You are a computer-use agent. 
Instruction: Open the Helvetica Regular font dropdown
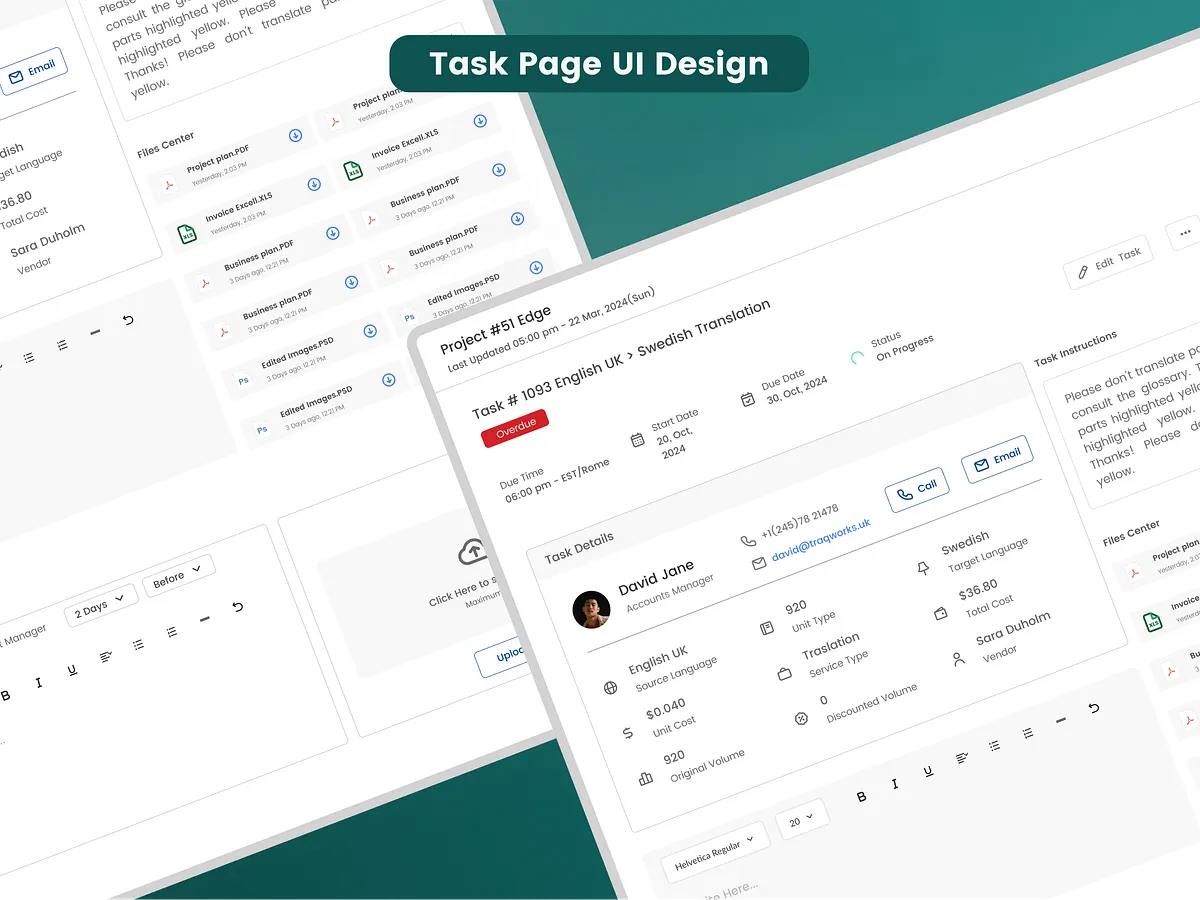pos(714,853)
